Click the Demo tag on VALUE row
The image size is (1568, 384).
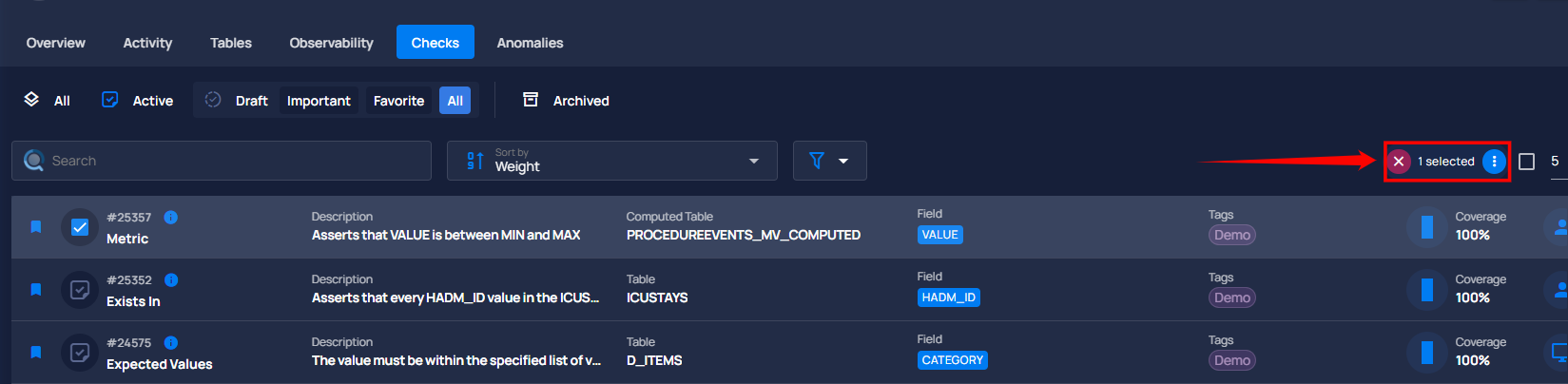pos(1232,235)
